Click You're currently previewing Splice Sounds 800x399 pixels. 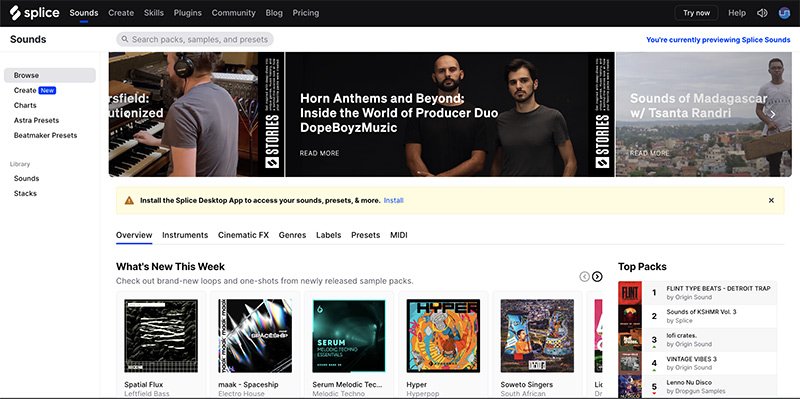(x=718, y=39)
